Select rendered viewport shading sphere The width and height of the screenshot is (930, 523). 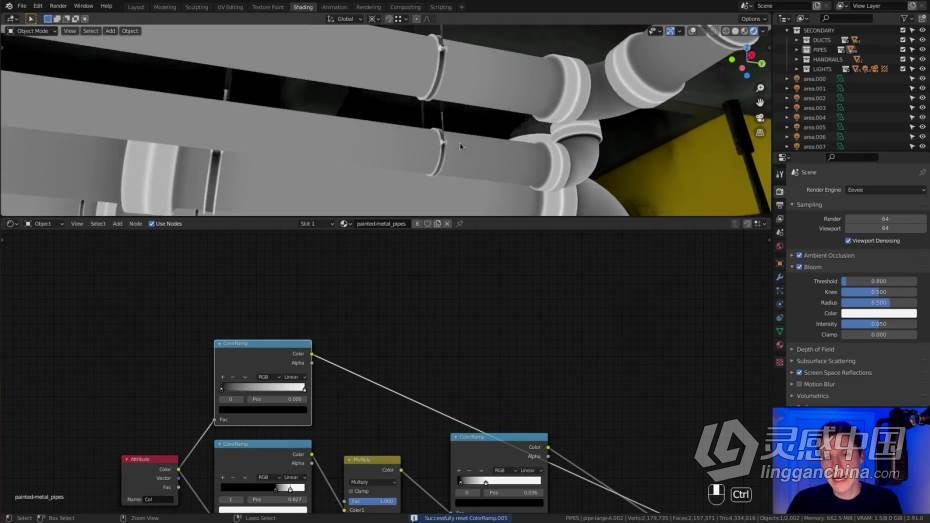pos(754,31)
